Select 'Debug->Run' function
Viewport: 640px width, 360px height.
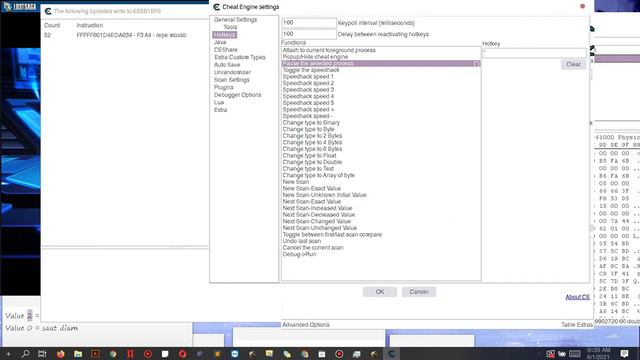click(381, 254)
